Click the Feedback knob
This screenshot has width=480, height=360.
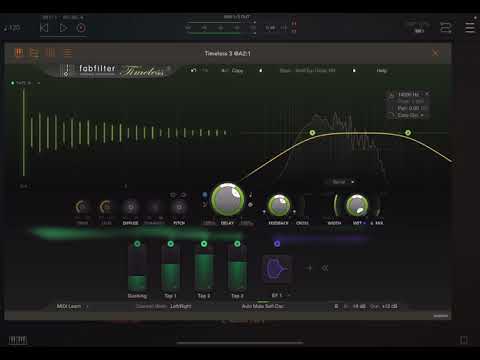(x=279, y=205)
